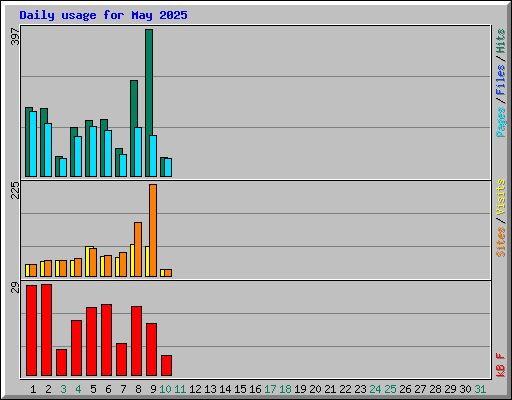Click day 1 on the x-axis

[x=33, y=389]
